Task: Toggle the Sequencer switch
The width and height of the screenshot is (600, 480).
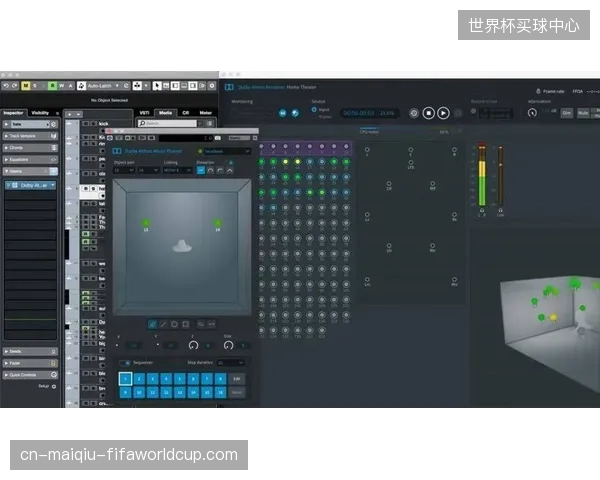Action: point(124,362)
